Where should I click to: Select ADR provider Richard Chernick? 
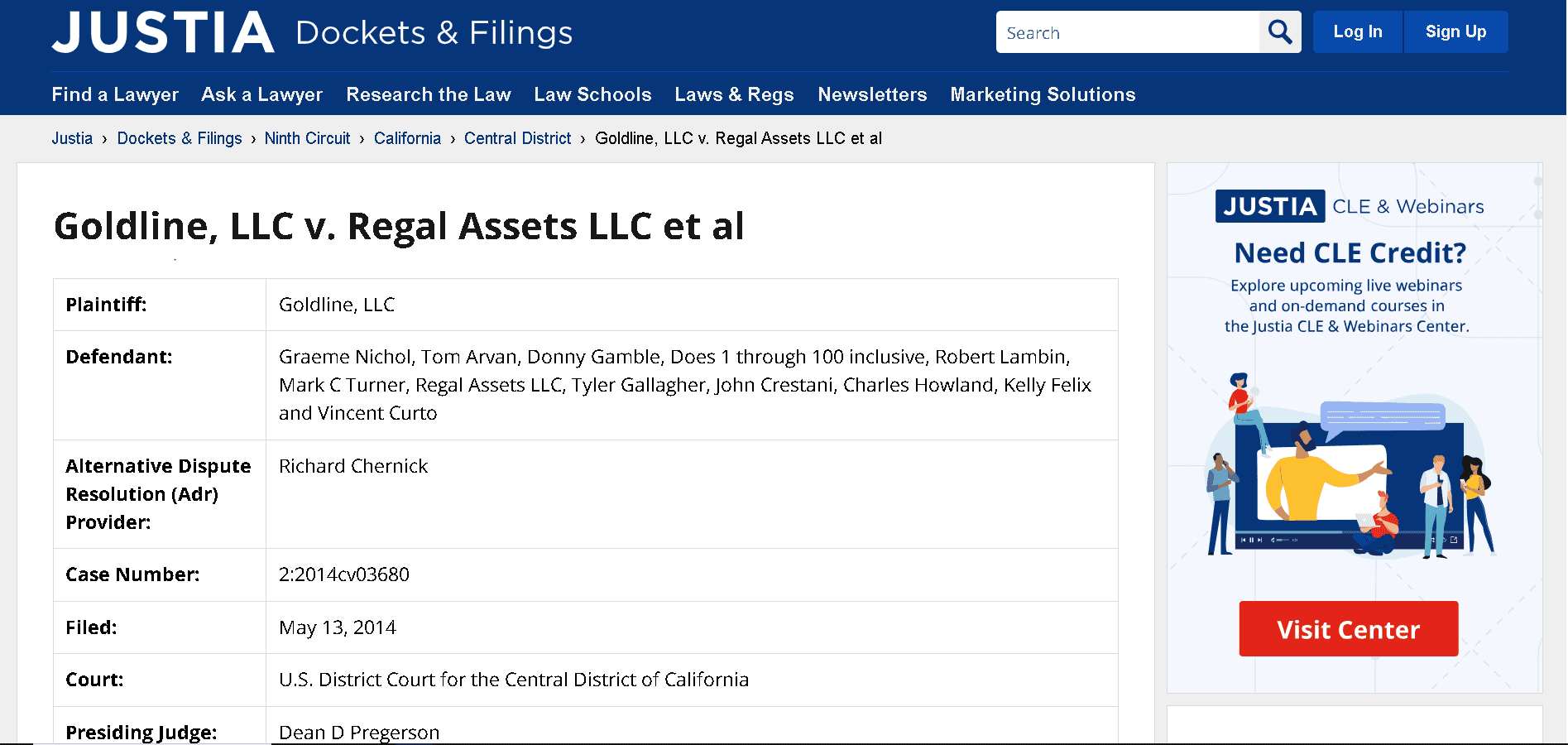[x=353, y=466]
